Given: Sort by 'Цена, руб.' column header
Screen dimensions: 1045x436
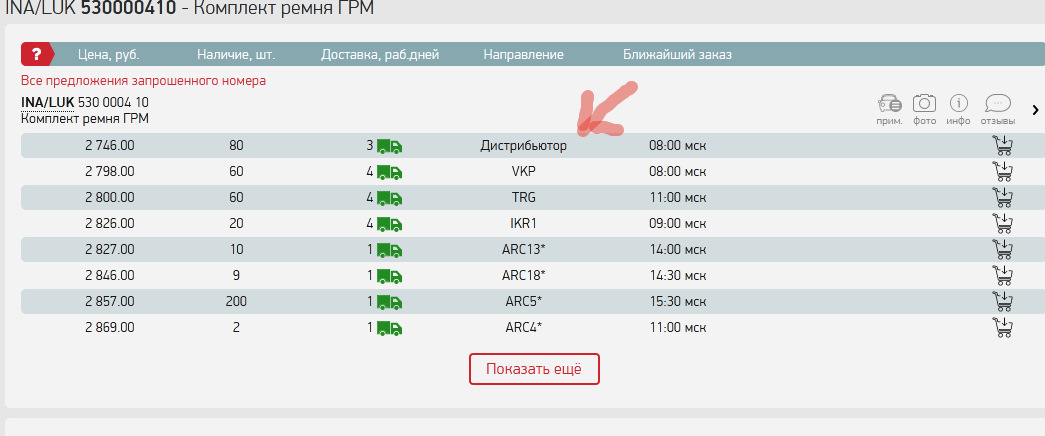Looking at the screenshot, I should click(112, 55).
